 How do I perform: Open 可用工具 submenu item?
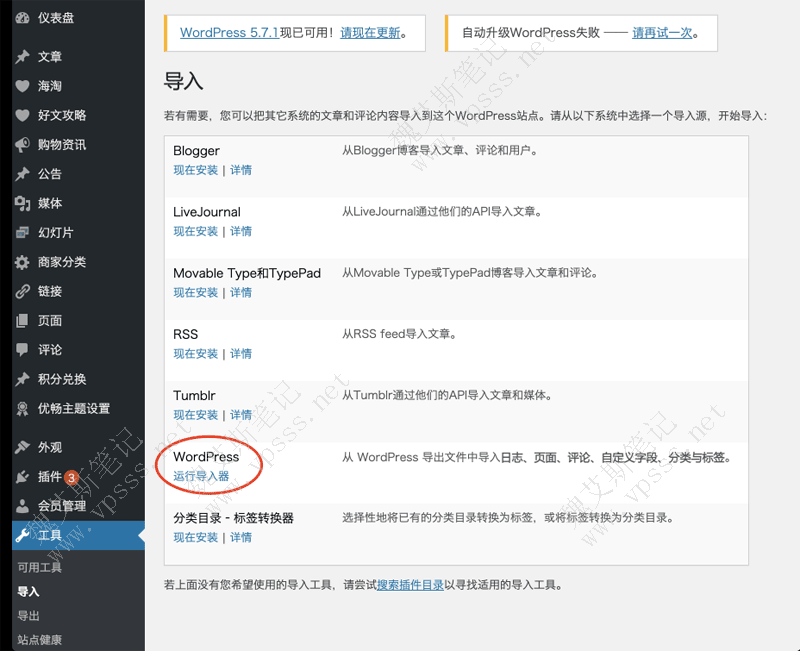[x=39, y=567]
